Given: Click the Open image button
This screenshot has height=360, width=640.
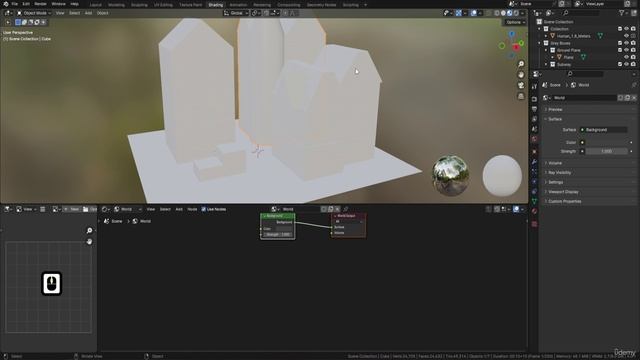Looking at the screenshot, I should [90, 209].
